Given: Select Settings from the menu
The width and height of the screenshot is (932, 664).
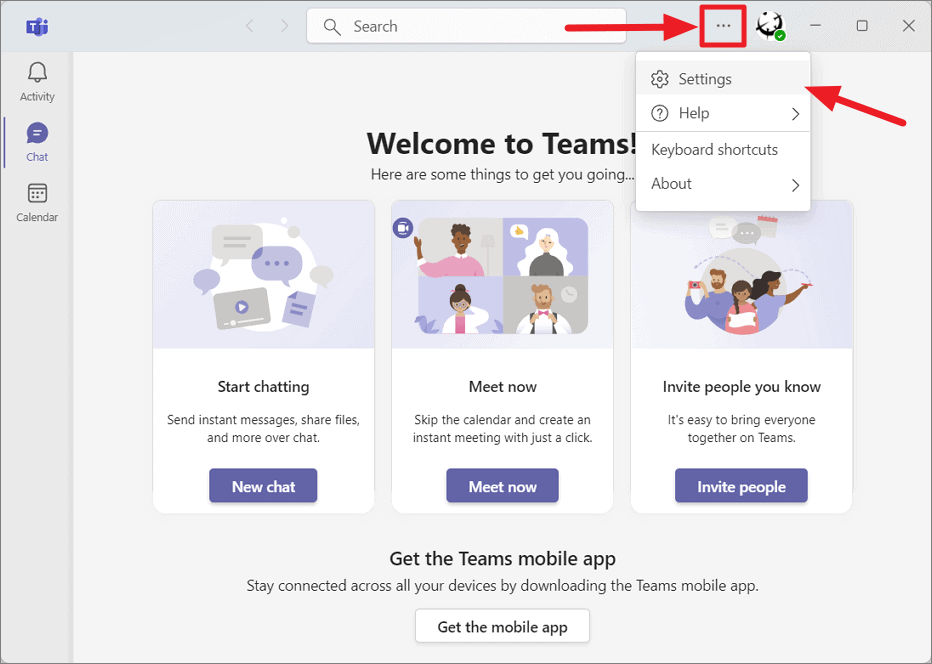Looking at the screenshot, I should 705,78.
